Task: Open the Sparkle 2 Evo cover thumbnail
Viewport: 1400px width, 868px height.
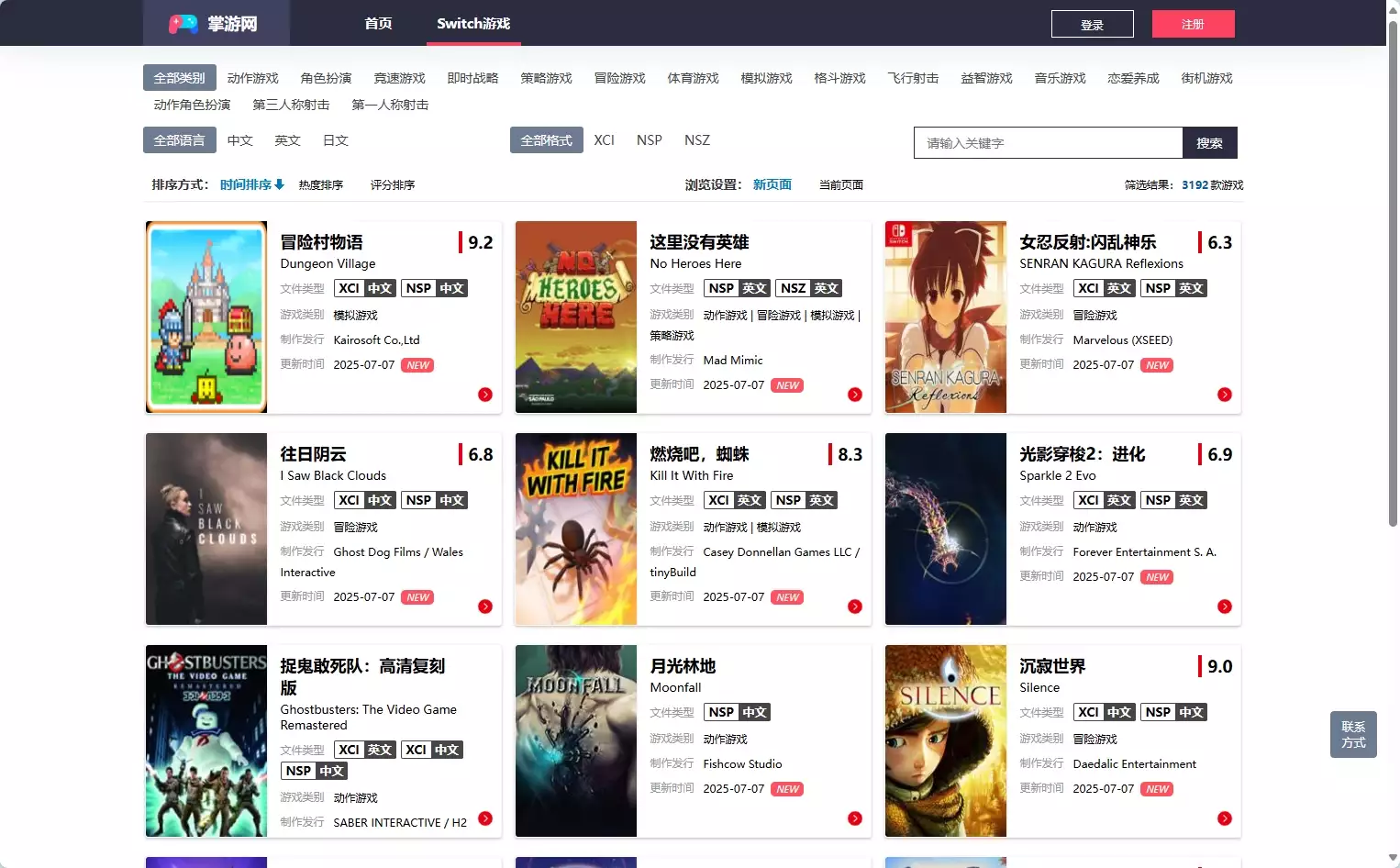Action: [946, 529]
